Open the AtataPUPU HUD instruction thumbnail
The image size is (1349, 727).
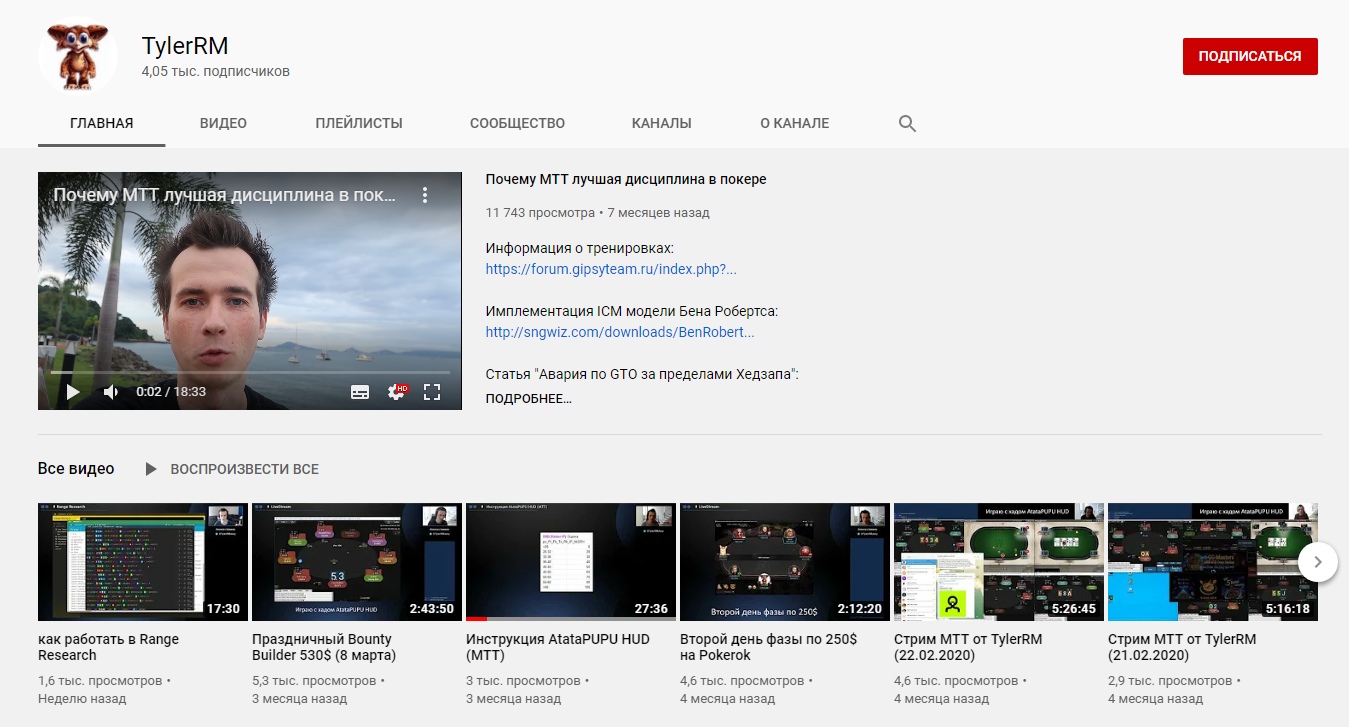(x=571, y=562)
